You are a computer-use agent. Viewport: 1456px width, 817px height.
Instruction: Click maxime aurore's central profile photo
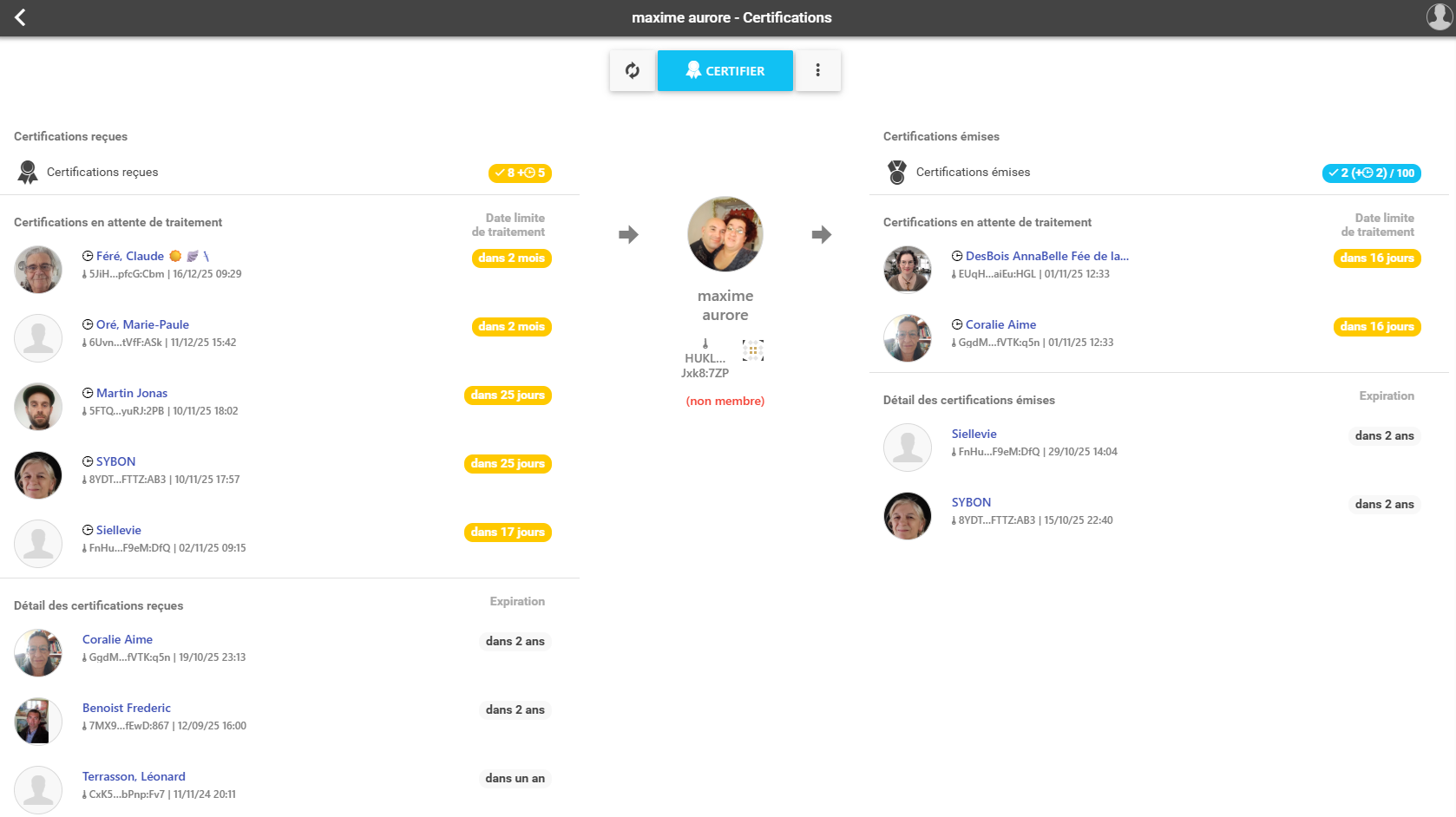click(x=725, y=234)
